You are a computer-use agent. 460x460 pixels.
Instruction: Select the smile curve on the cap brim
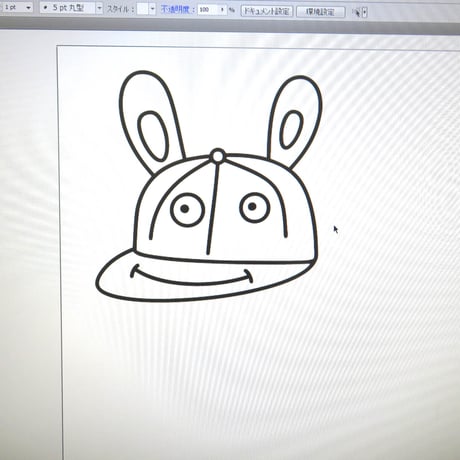[x=191, y=277]
